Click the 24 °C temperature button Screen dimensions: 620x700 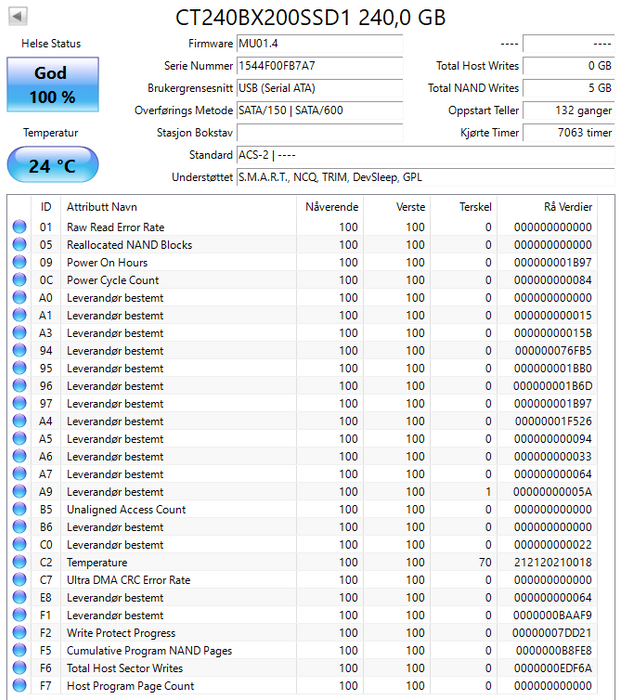[x=52, y=165]
